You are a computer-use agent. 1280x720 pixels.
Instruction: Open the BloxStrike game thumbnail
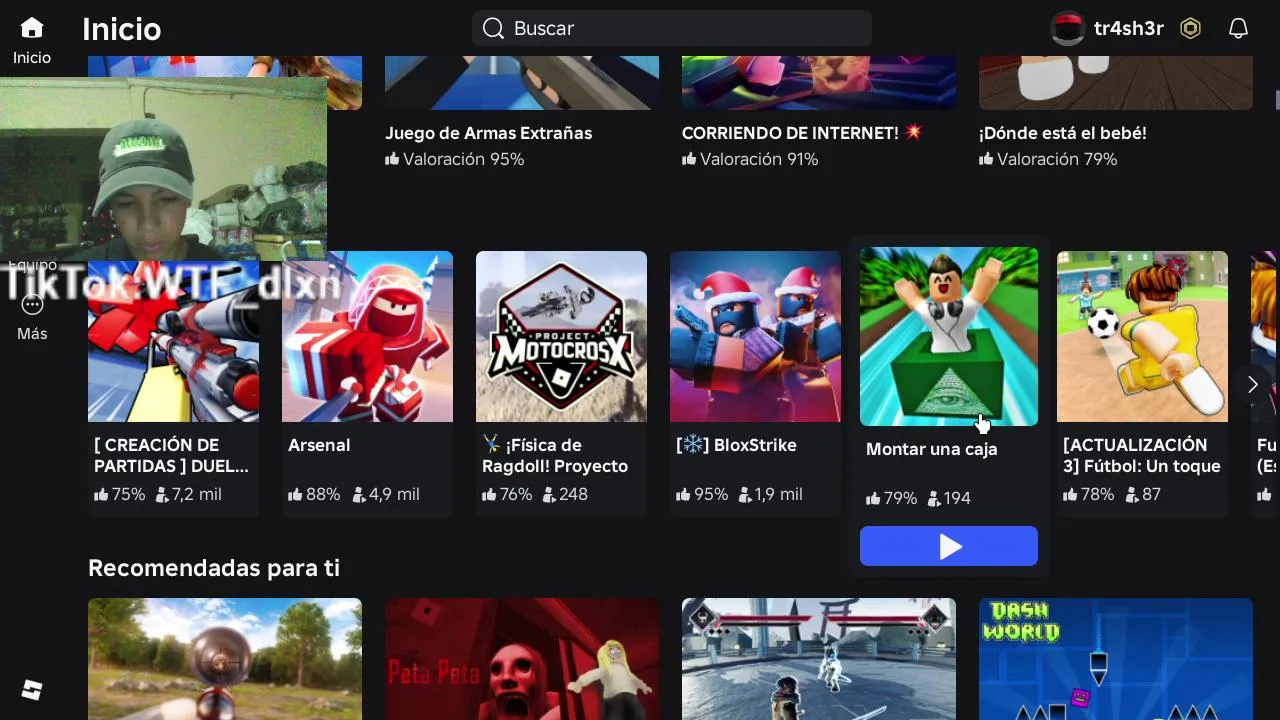coord(755,336)
